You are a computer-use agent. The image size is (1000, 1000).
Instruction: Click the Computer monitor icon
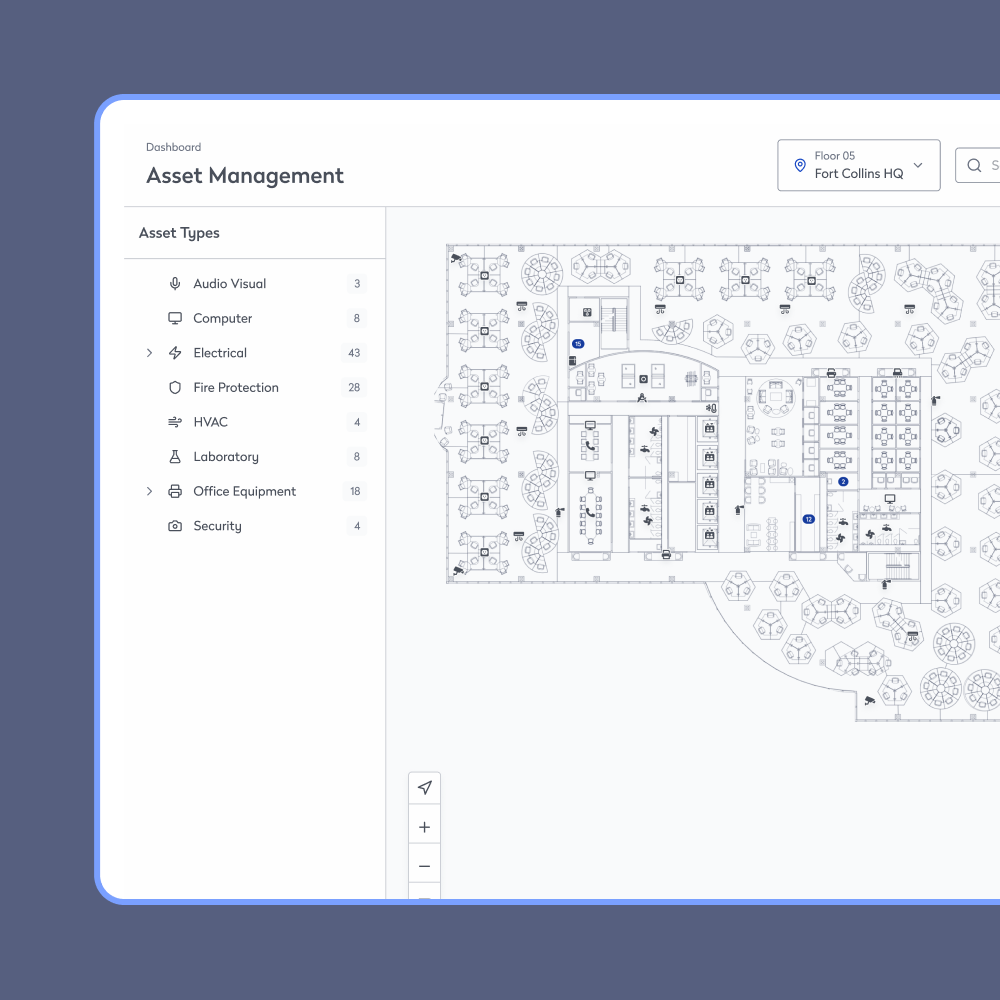pyautogui.click(x=175, y=319)
